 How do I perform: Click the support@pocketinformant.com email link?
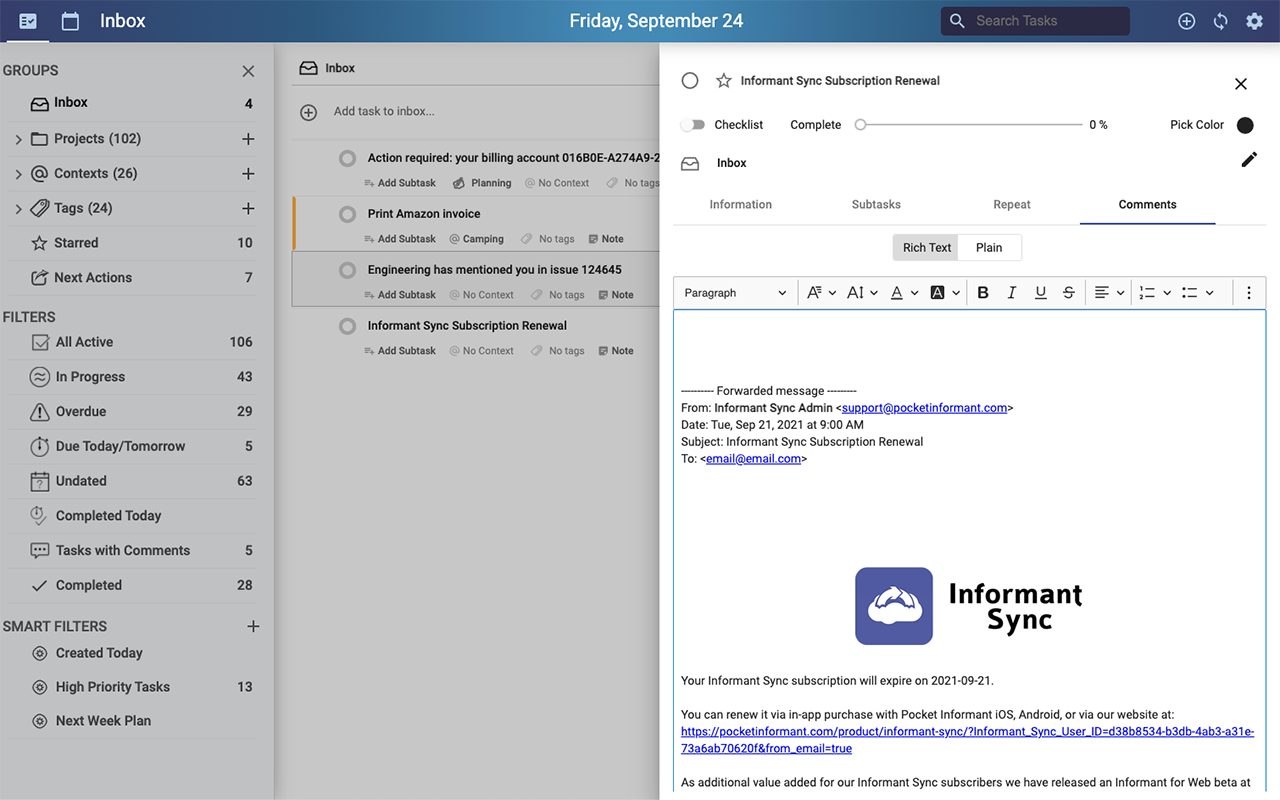[924, 408]
